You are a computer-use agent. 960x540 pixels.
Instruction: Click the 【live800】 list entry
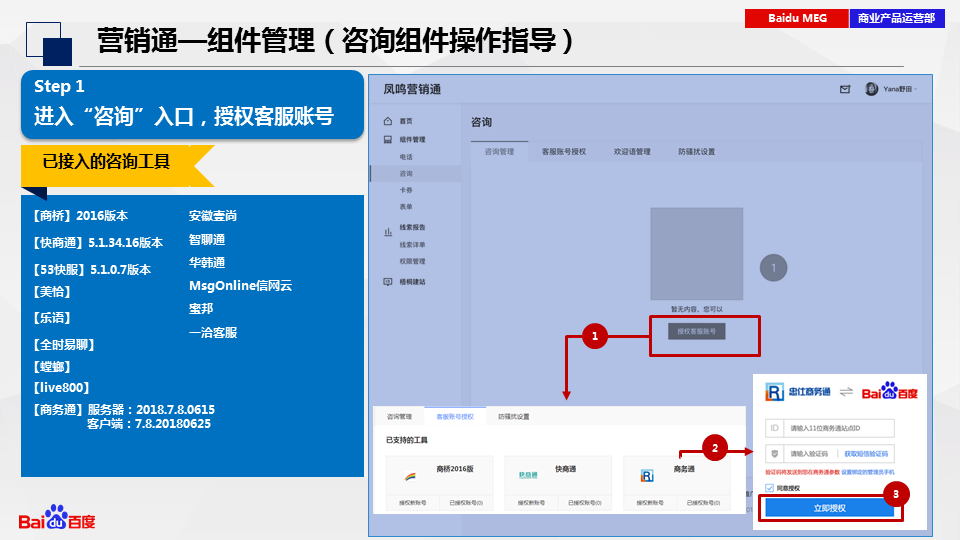click(61, 388)
